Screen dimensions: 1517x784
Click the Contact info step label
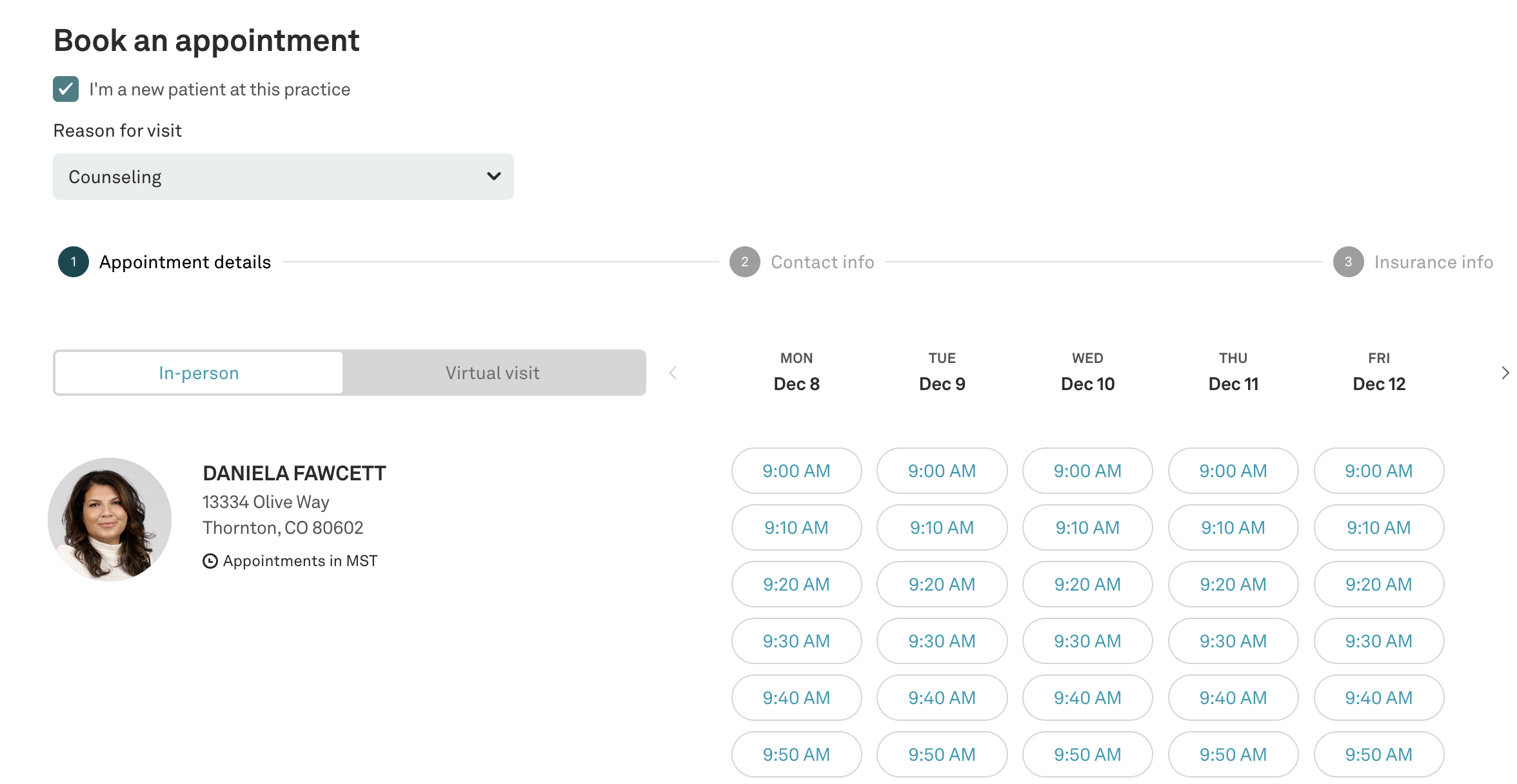tap(822, 262)
